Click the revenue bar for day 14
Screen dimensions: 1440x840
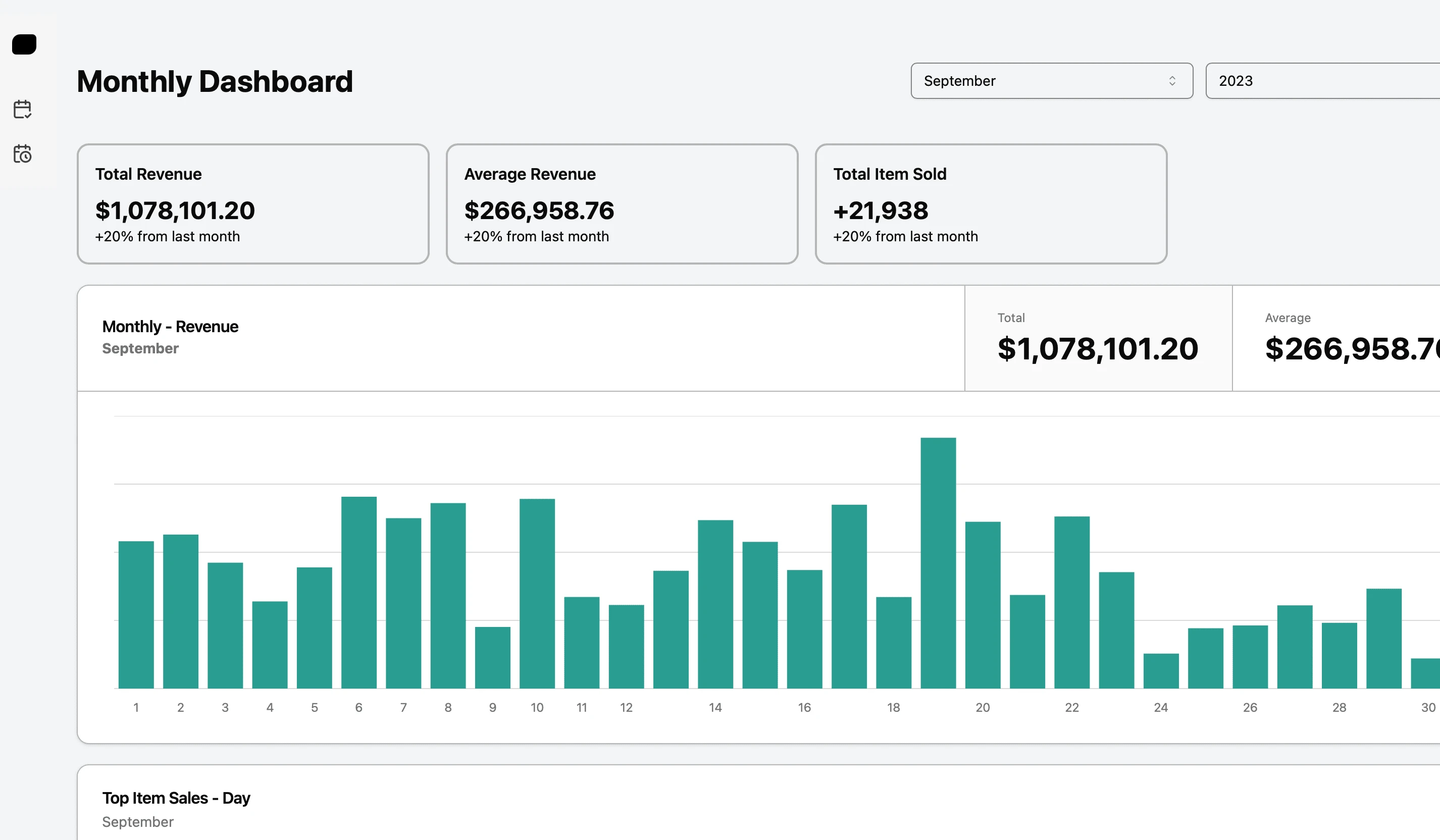tap(715, 604)
